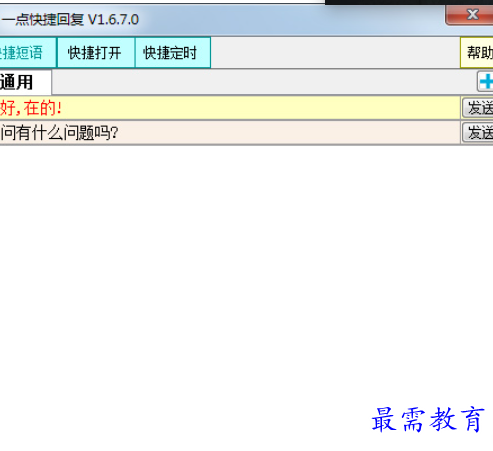Select the red 好,在的! phrase row
Screen dimensions: 493x451
[x=230, y=108]
